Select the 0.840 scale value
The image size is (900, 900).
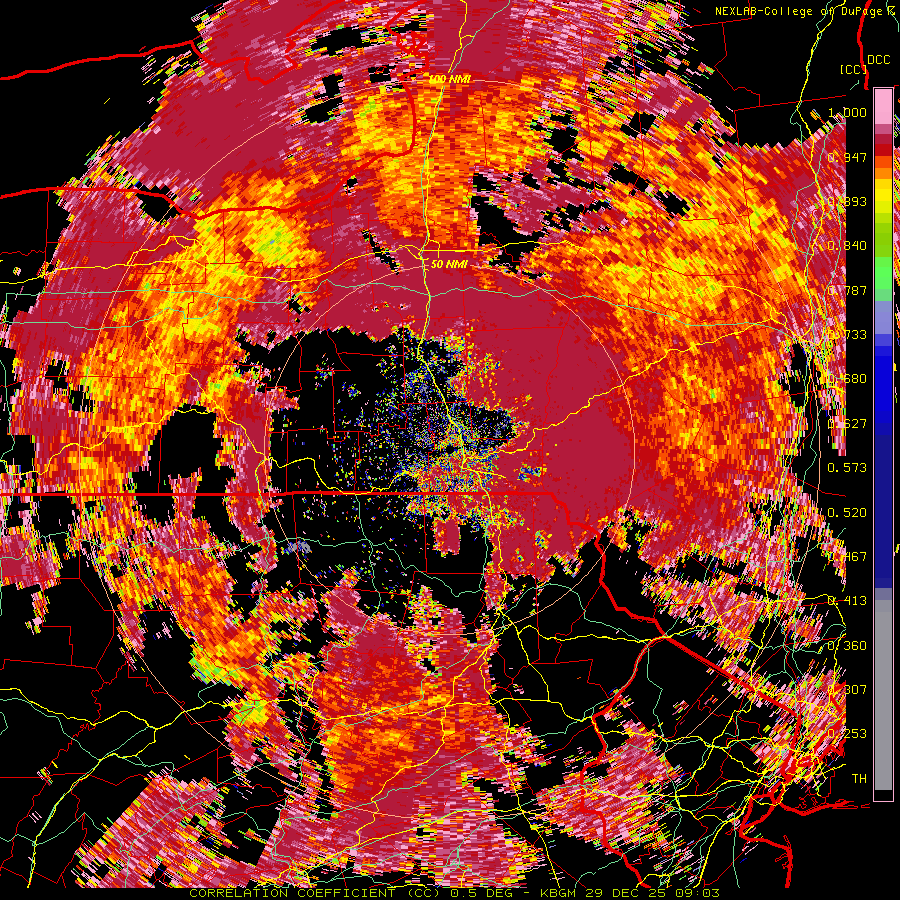[x=847, y=246]
